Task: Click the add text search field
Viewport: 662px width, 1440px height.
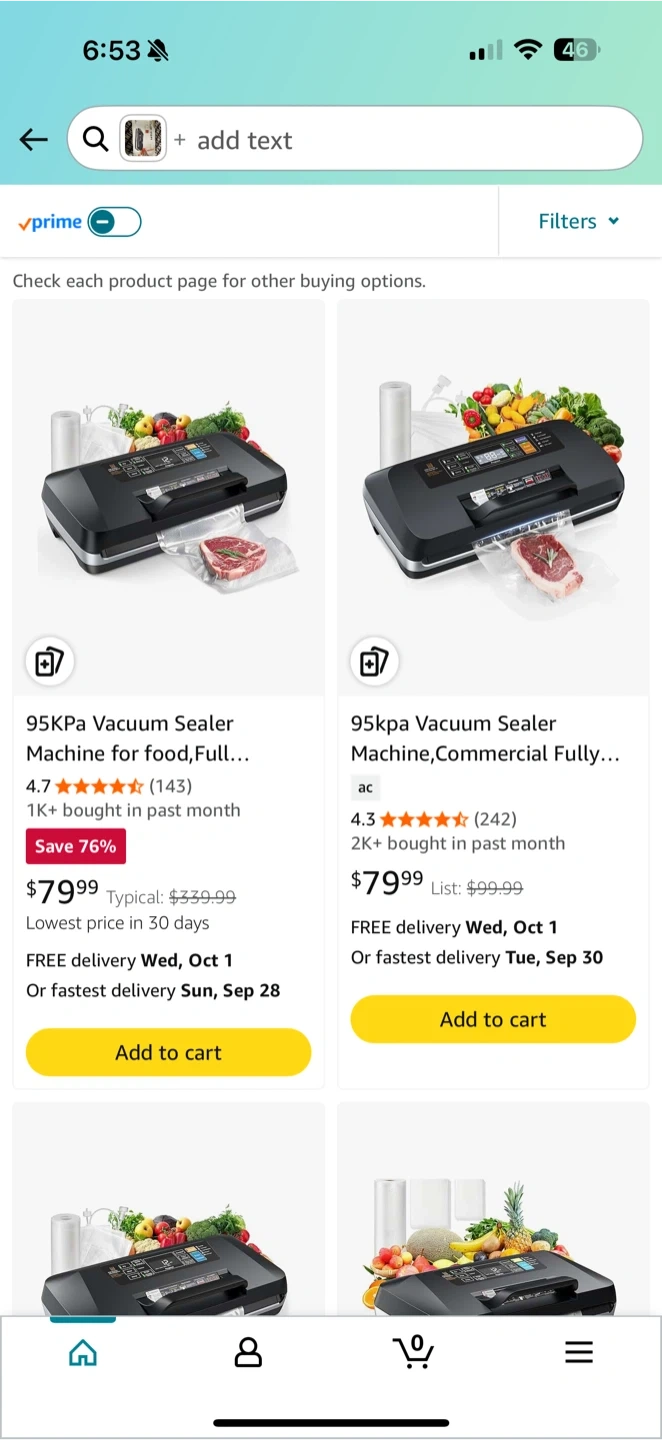Action: click(x=400, y=140)
